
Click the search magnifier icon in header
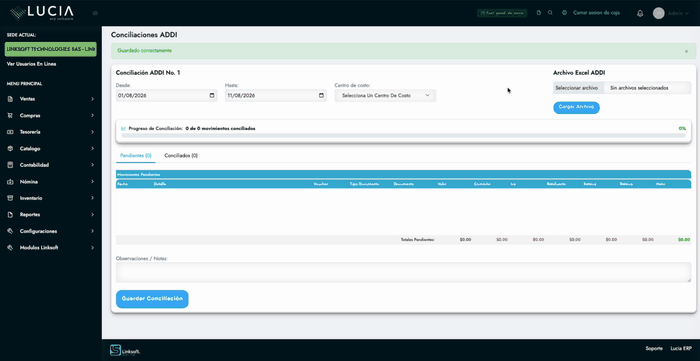click(550, 13)
